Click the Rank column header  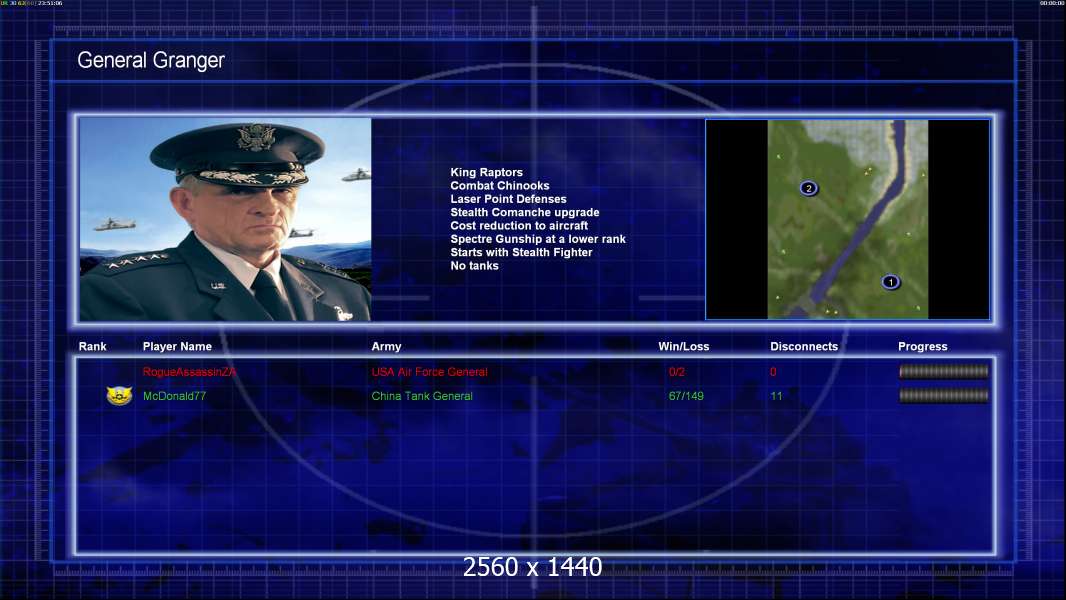92,347
